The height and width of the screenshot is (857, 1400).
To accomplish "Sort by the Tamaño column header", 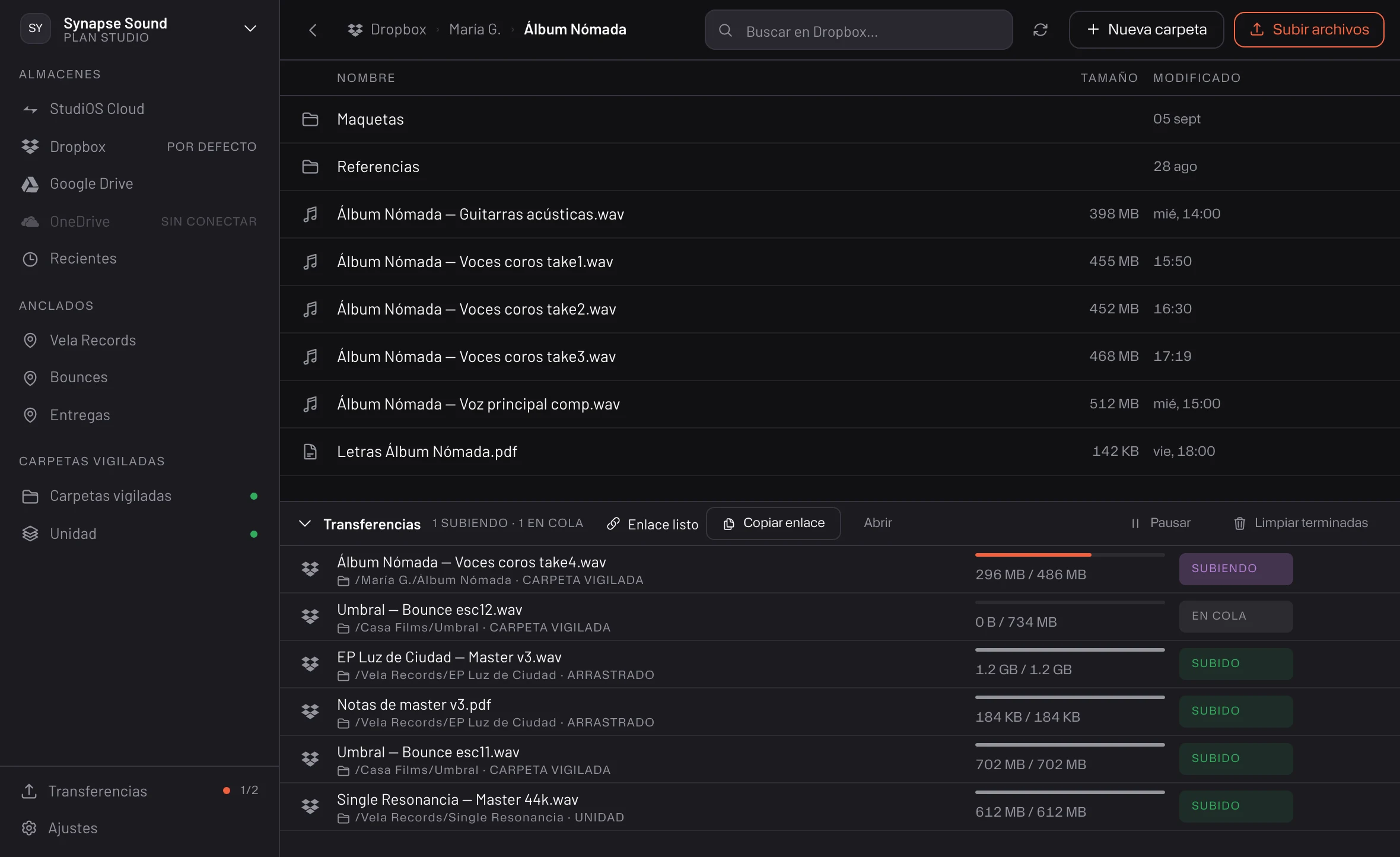I will click(1109, 78).
